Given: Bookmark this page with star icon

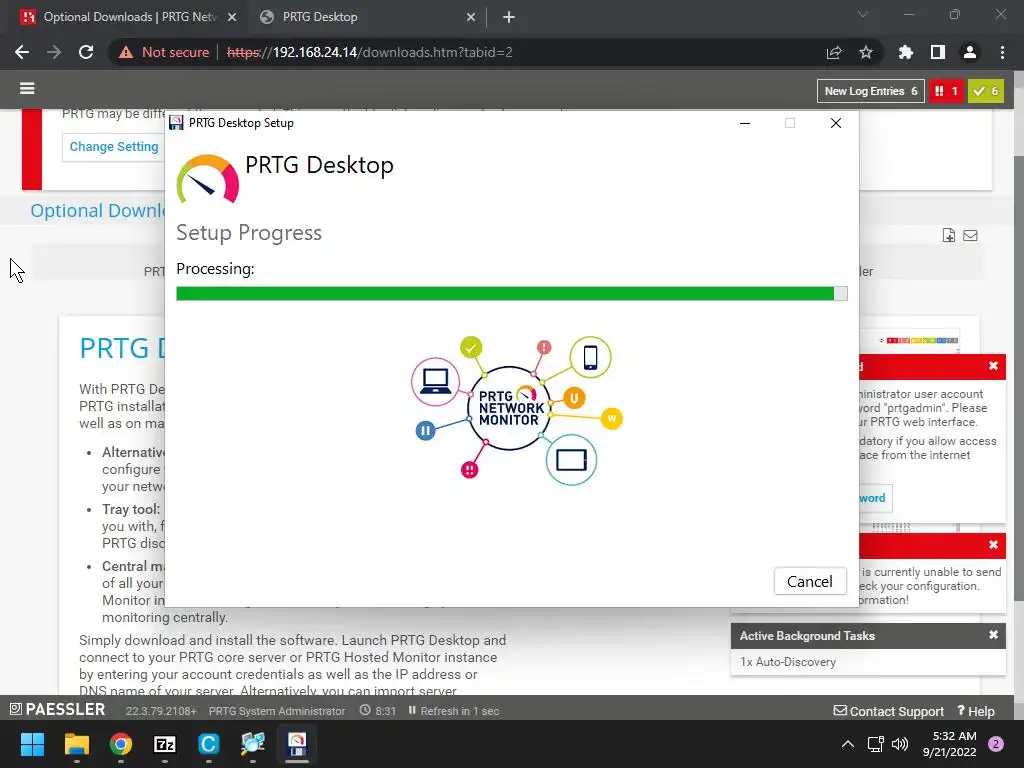Looking at the screenshot, I should point(866,52).
